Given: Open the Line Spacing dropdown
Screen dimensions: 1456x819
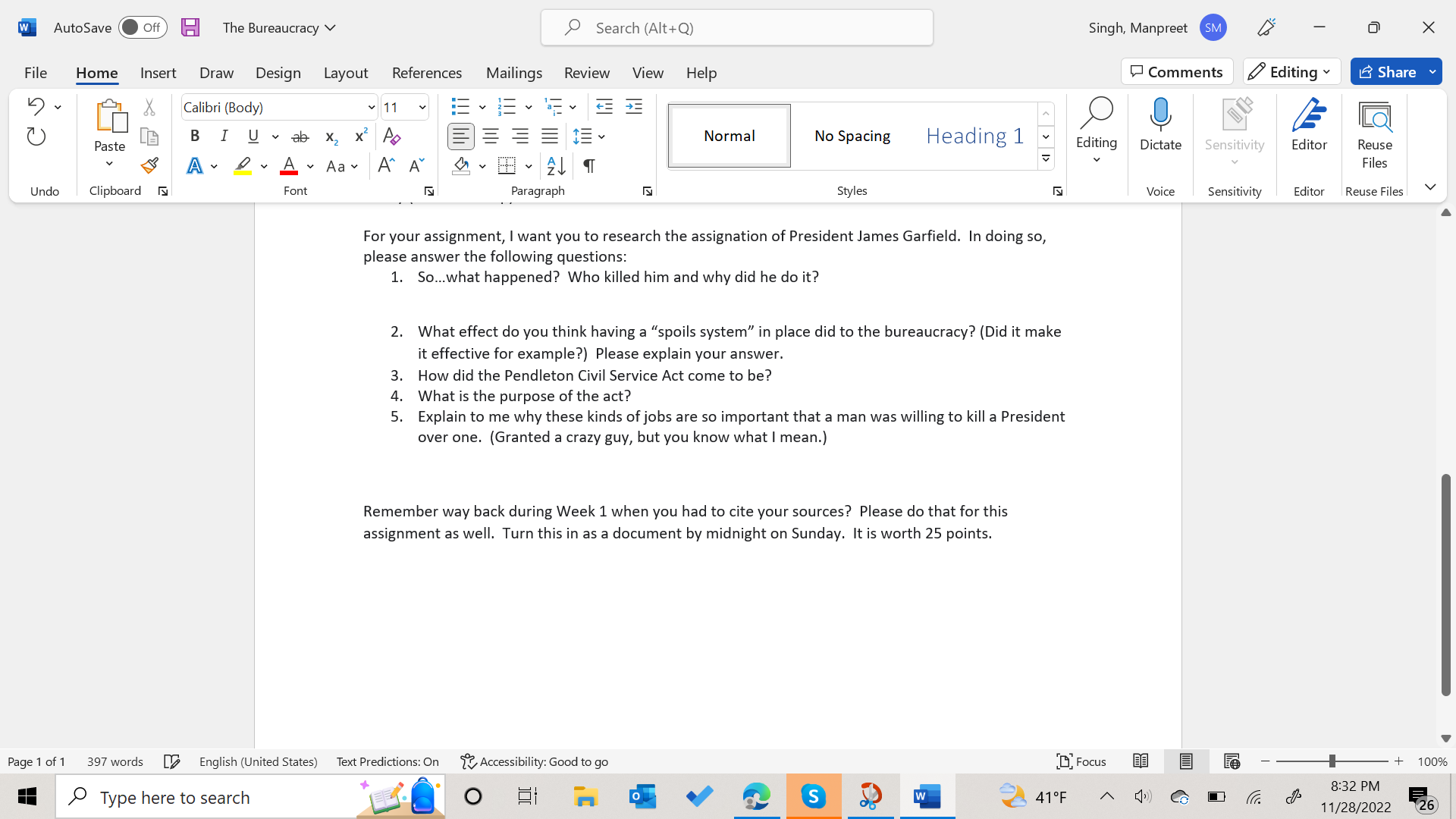Looking at the screenshot, I should coord(589,136).
